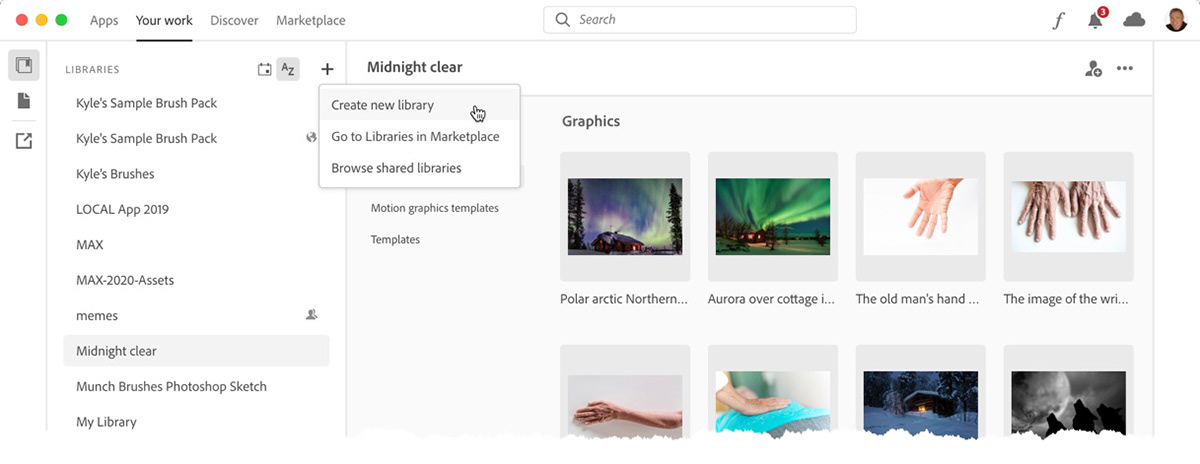Click the LIBRARIES panel header label
The image size is (1200, 464).
tap(92, 70)
